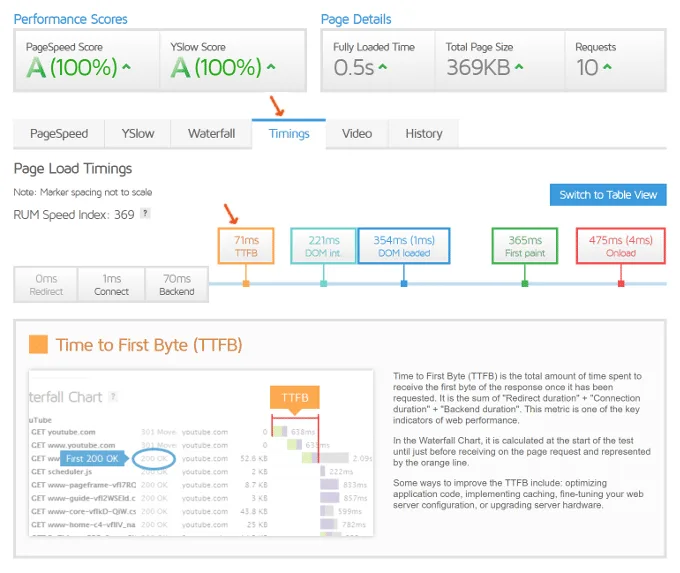The width and height of the screenshot is (680, 573).
Task: Click Requests count up arrow
Action: (607, 67)
